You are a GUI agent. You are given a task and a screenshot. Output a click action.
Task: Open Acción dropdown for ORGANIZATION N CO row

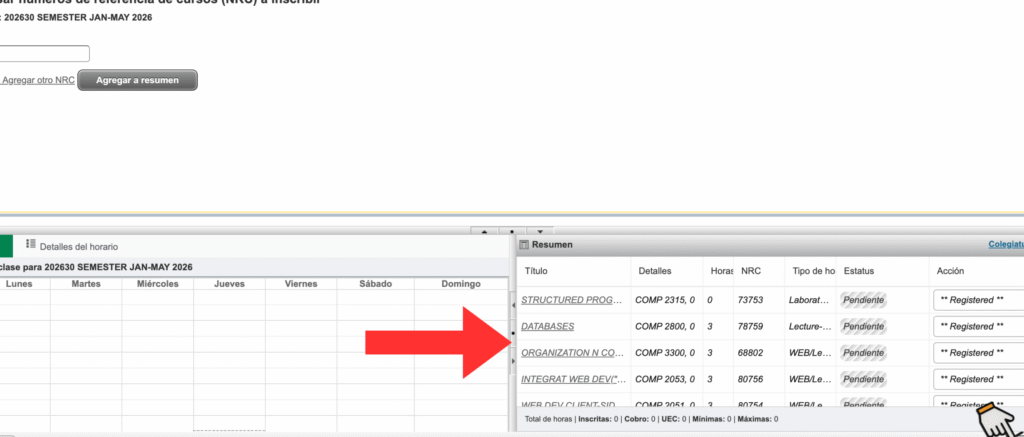pyautogui.click(x=977, y=353)
